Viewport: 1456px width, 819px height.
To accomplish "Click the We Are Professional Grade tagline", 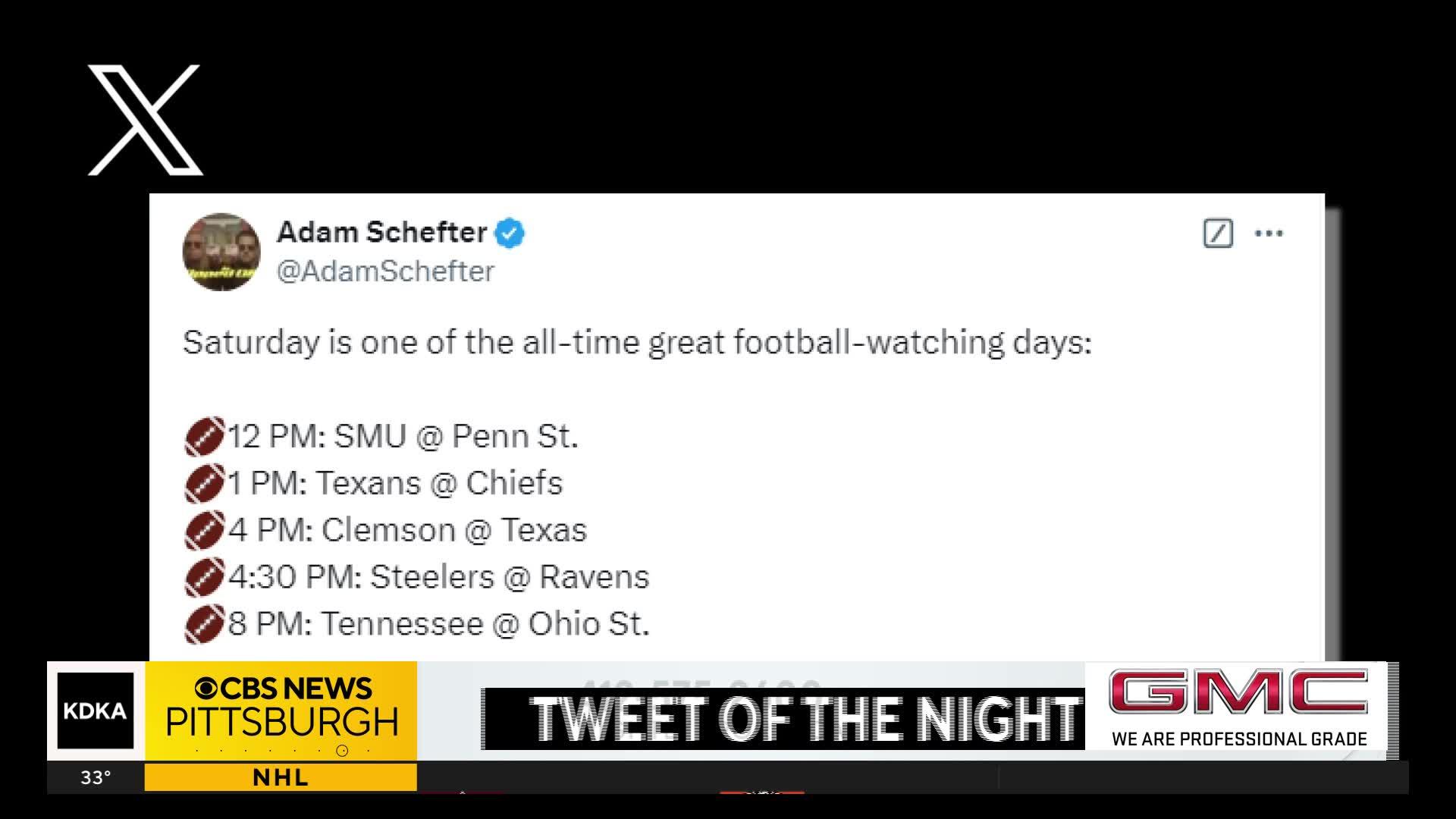I will [x=1239, y=739].
